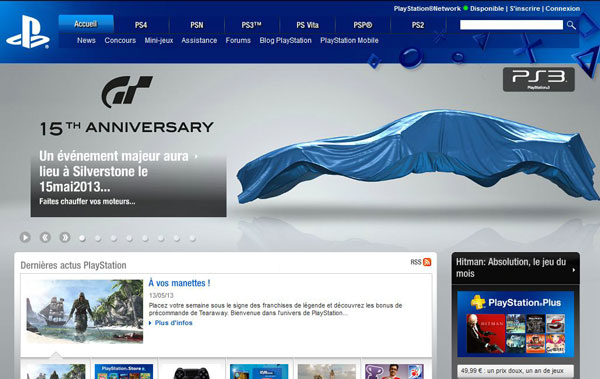Click the '13/05/13' article date
The height and width of the screenshot is (379, 600).
161,296
